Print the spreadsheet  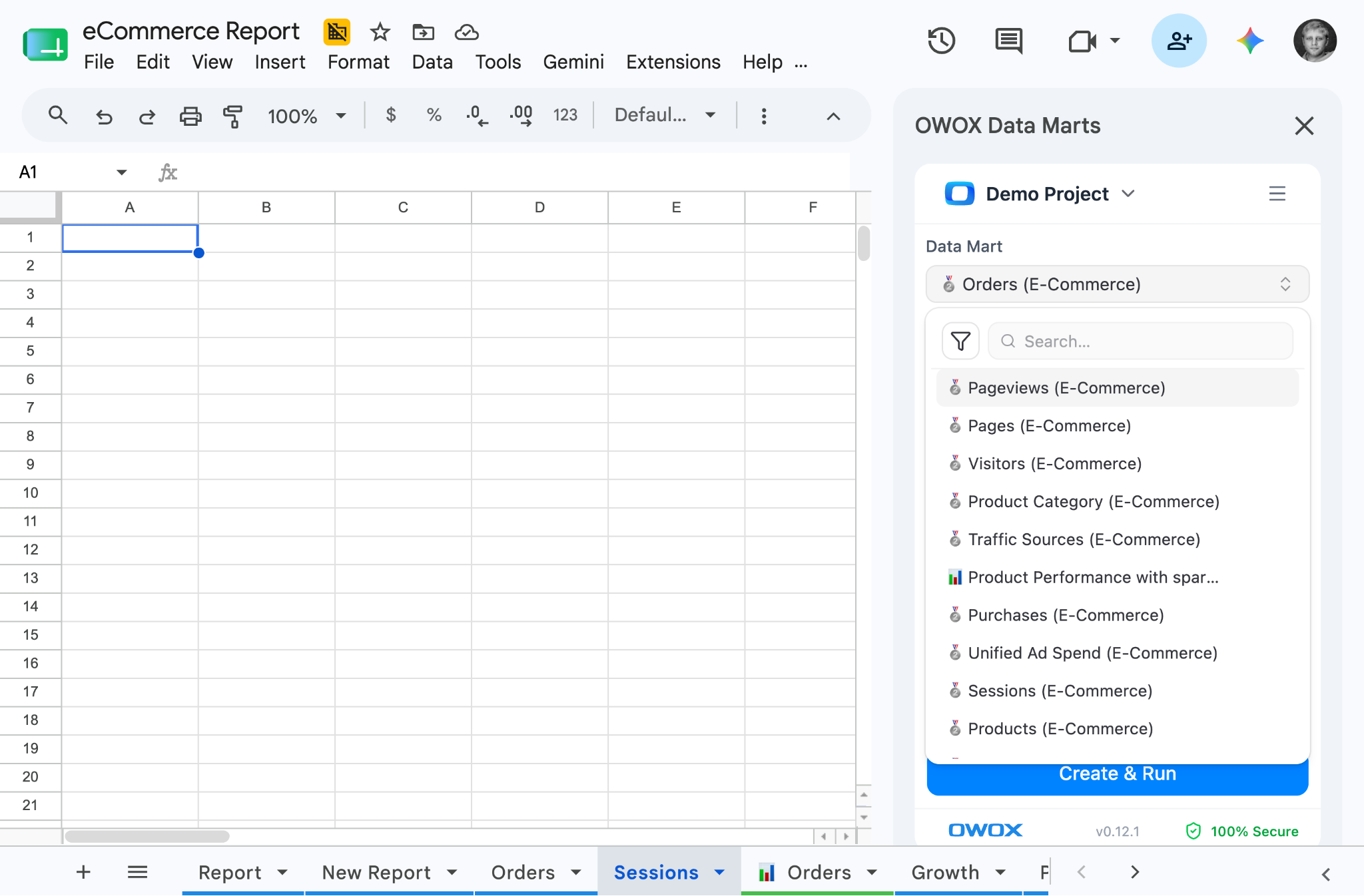tap(190, 116)
